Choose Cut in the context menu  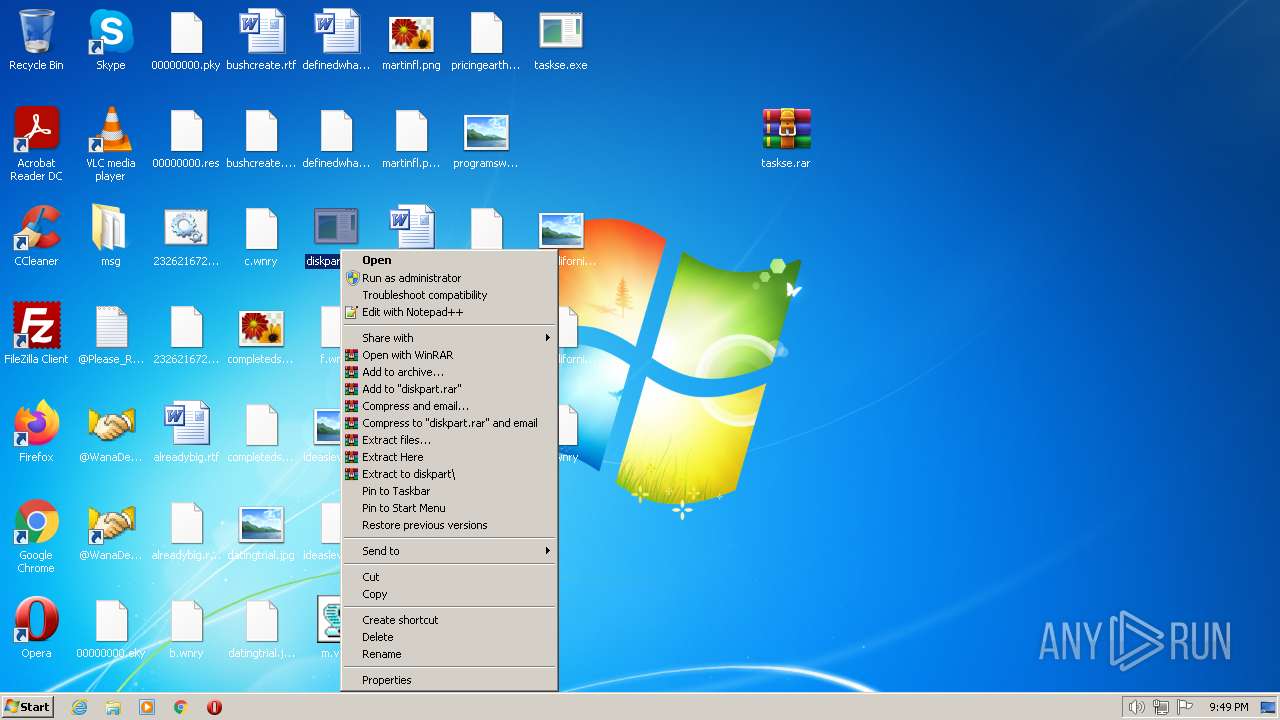pyautogui.click(x=449, y=577)
